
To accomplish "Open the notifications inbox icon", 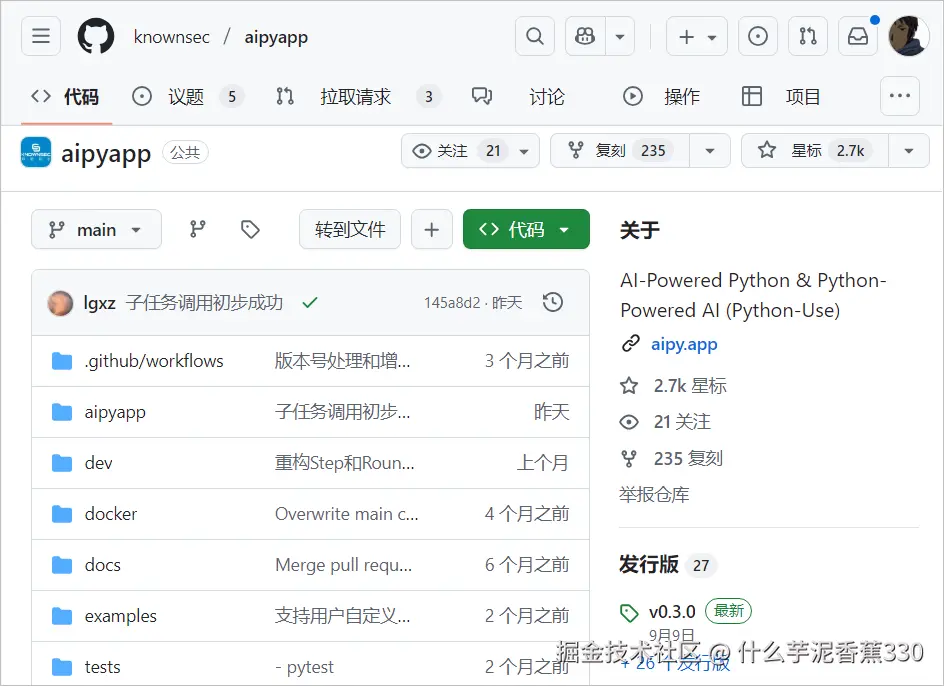I will (x=858, y=36).
